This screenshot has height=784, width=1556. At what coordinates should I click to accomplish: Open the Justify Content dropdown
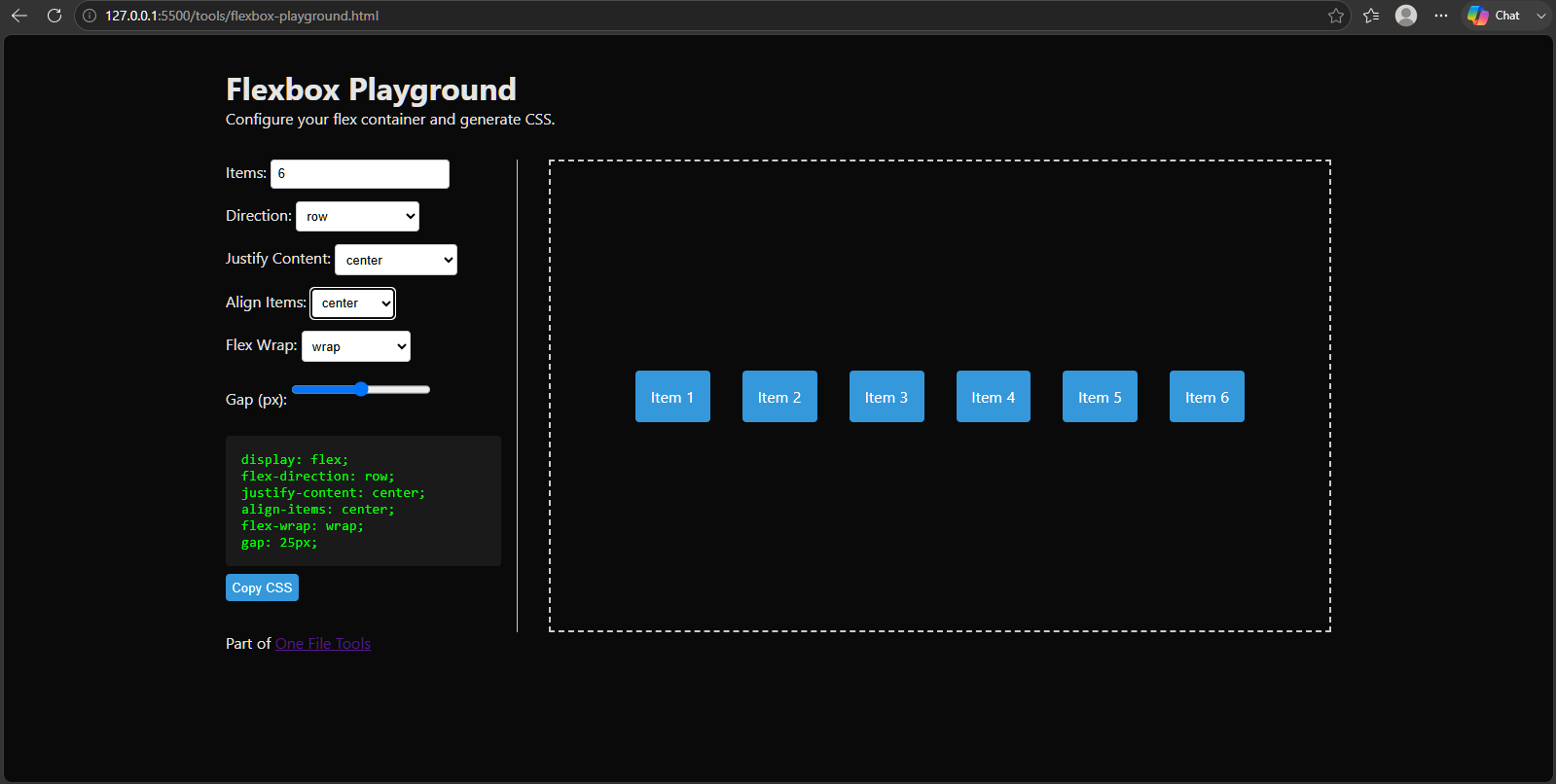396,260
